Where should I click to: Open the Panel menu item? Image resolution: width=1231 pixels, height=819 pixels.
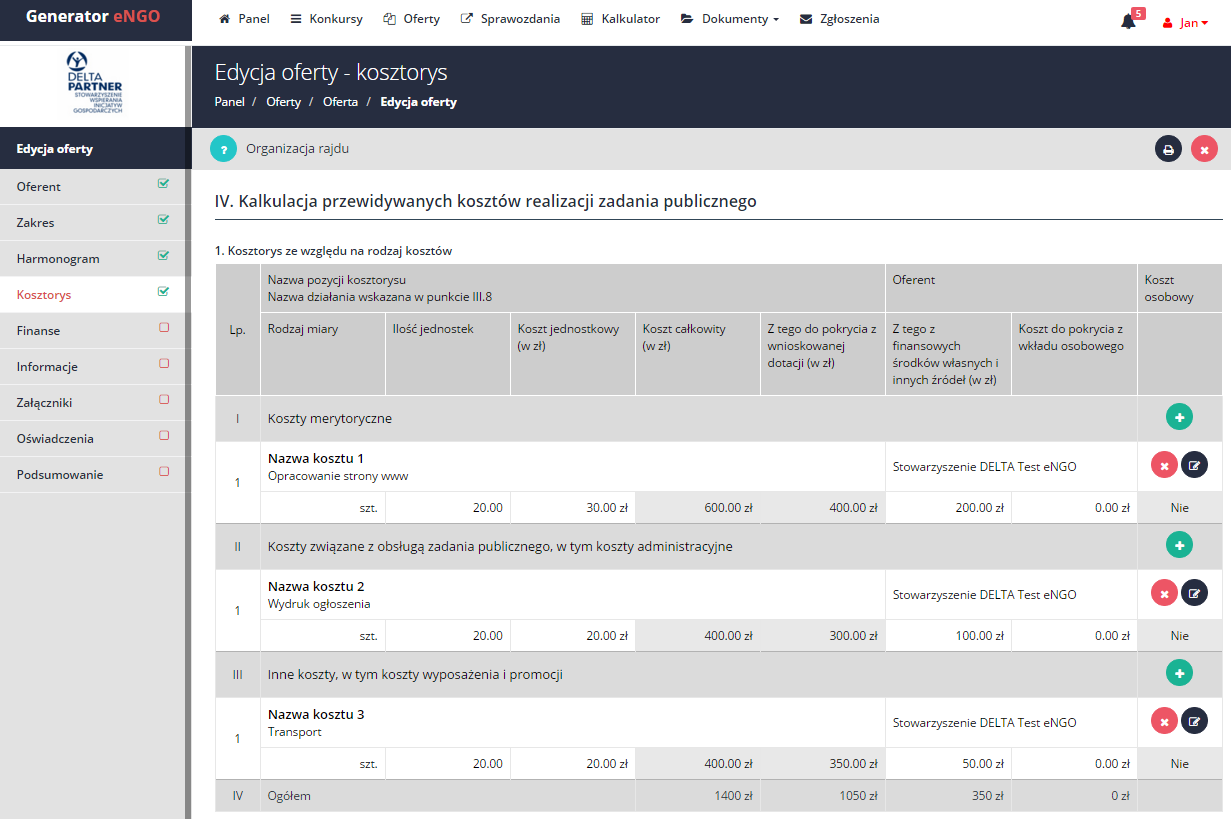tap(245, 19)
